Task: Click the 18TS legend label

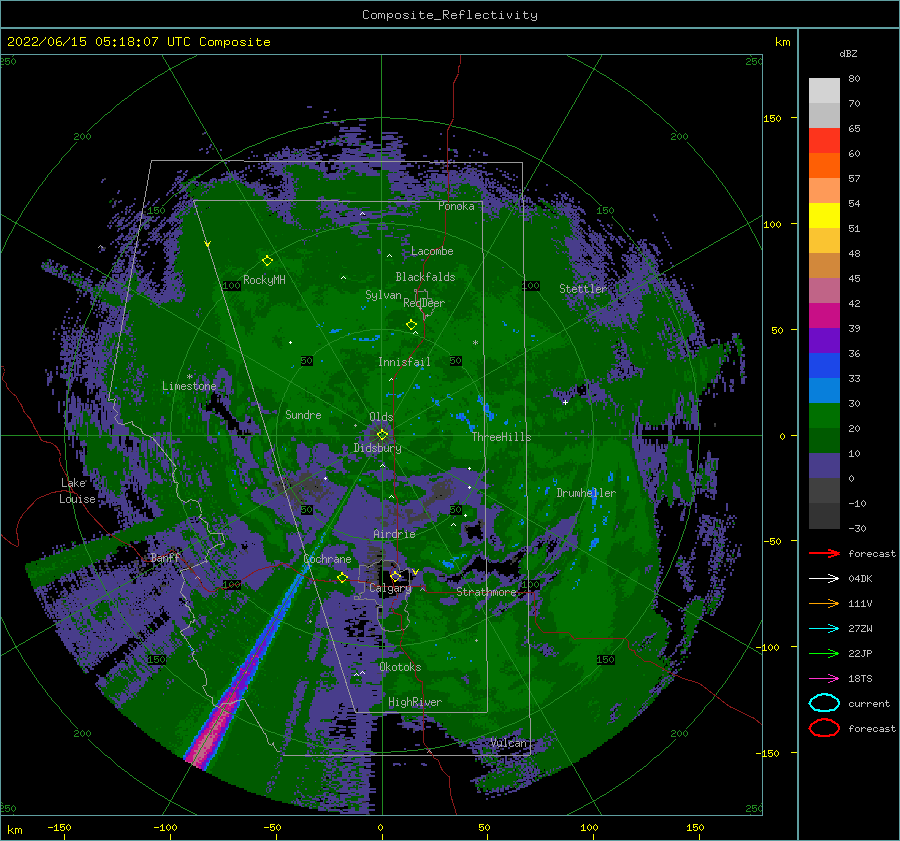Action: [x=860, y=679]
